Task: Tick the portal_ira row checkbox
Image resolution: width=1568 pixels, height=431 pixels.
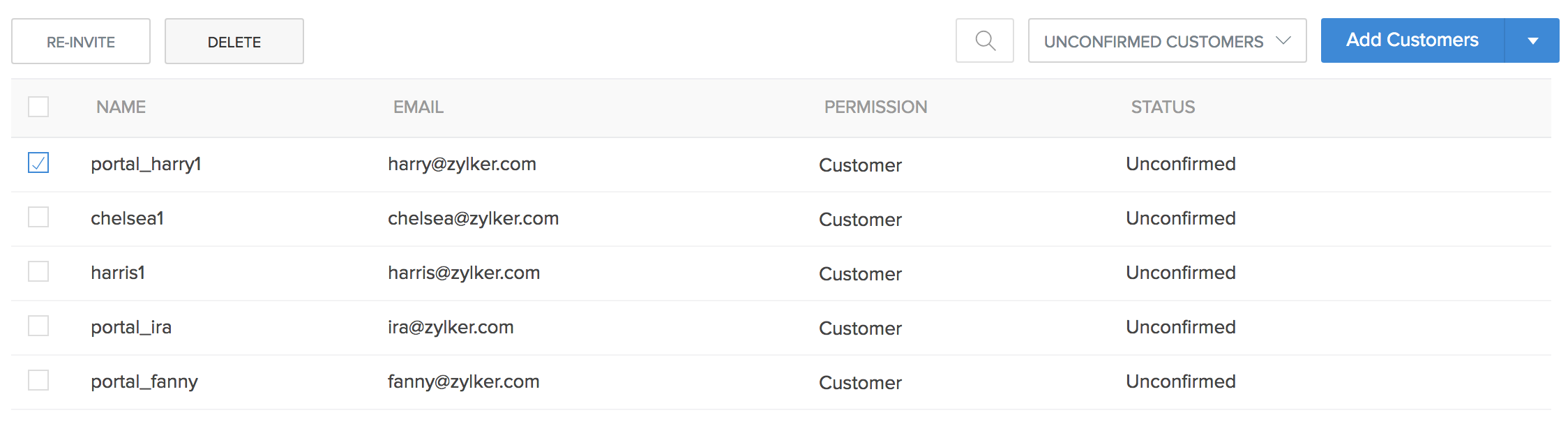Action: (38, 326)
